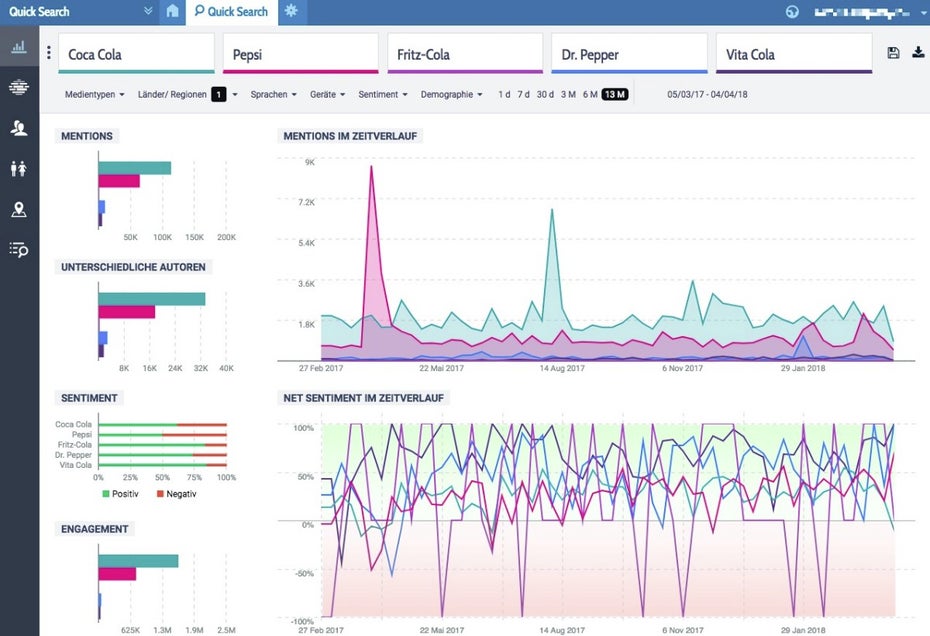Screen dimensions: 930x636
Task: Open the Geräte filter dropdown
Action: tap(327, 94)
